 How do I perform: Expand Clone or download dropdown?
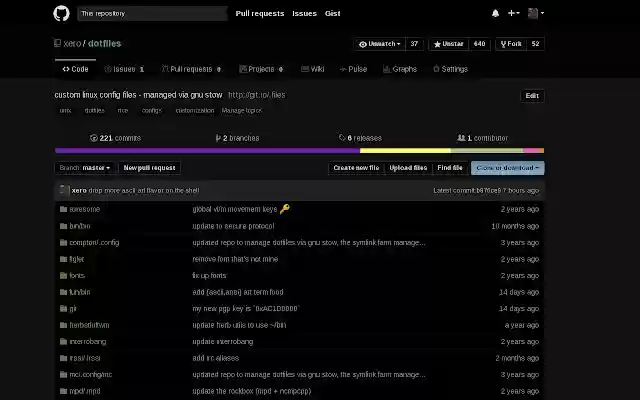(508, 168)
